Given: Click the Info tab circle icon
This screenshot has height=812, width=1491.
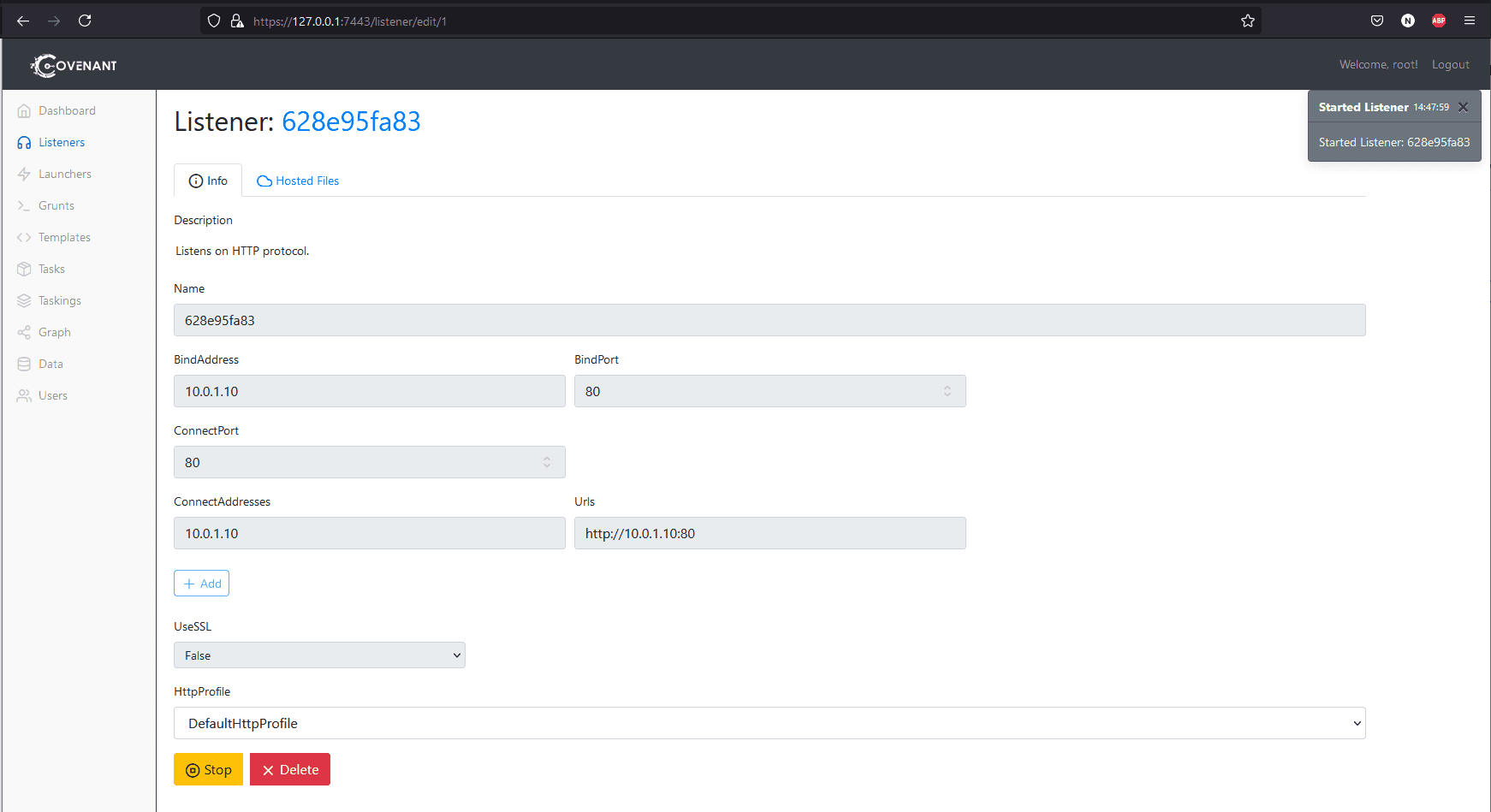Looking at the screenshot, I should click(x=196, y=181).
